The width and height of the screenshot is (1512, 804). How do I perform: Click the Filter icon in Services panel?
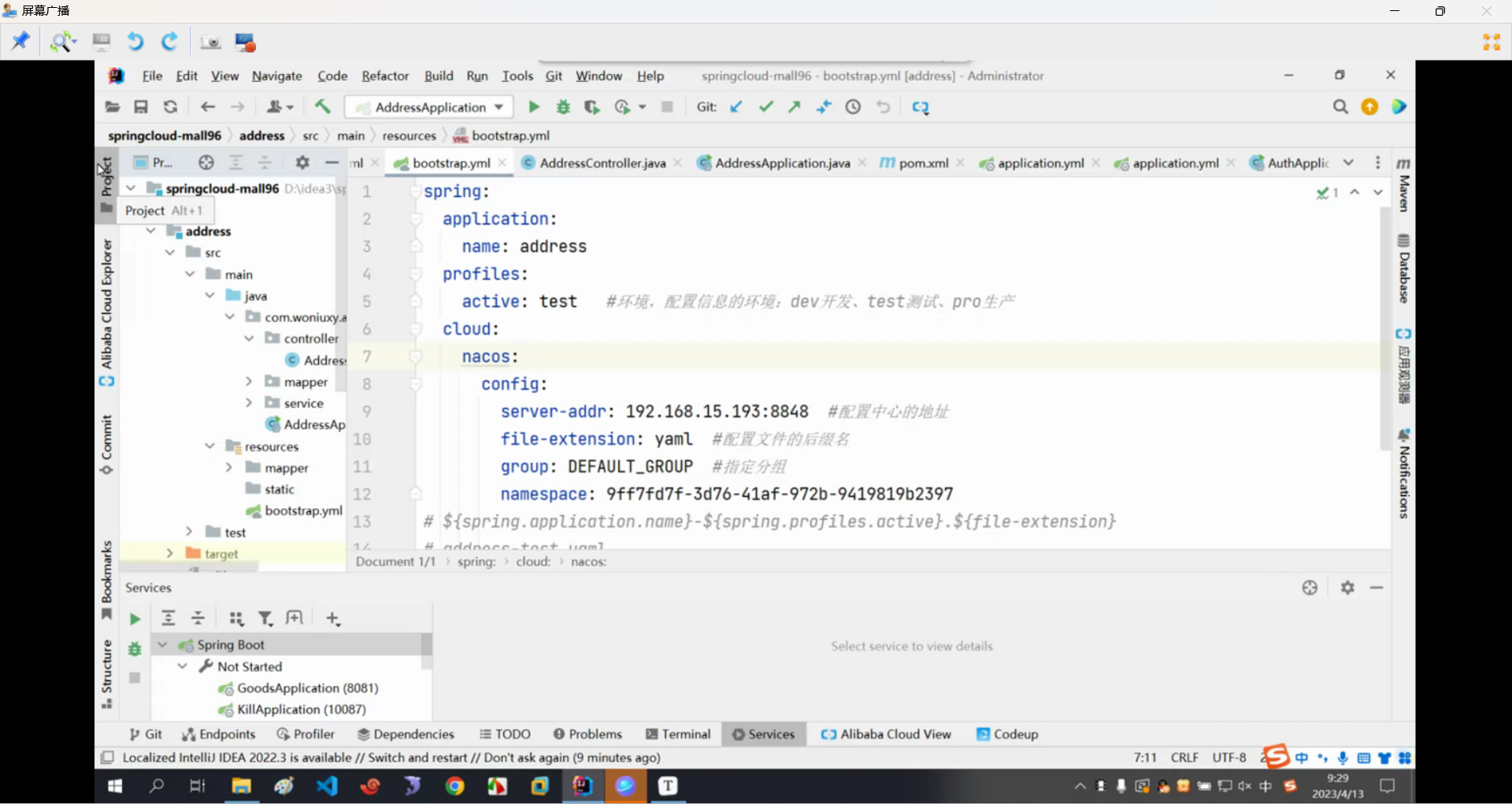(265, 619)
